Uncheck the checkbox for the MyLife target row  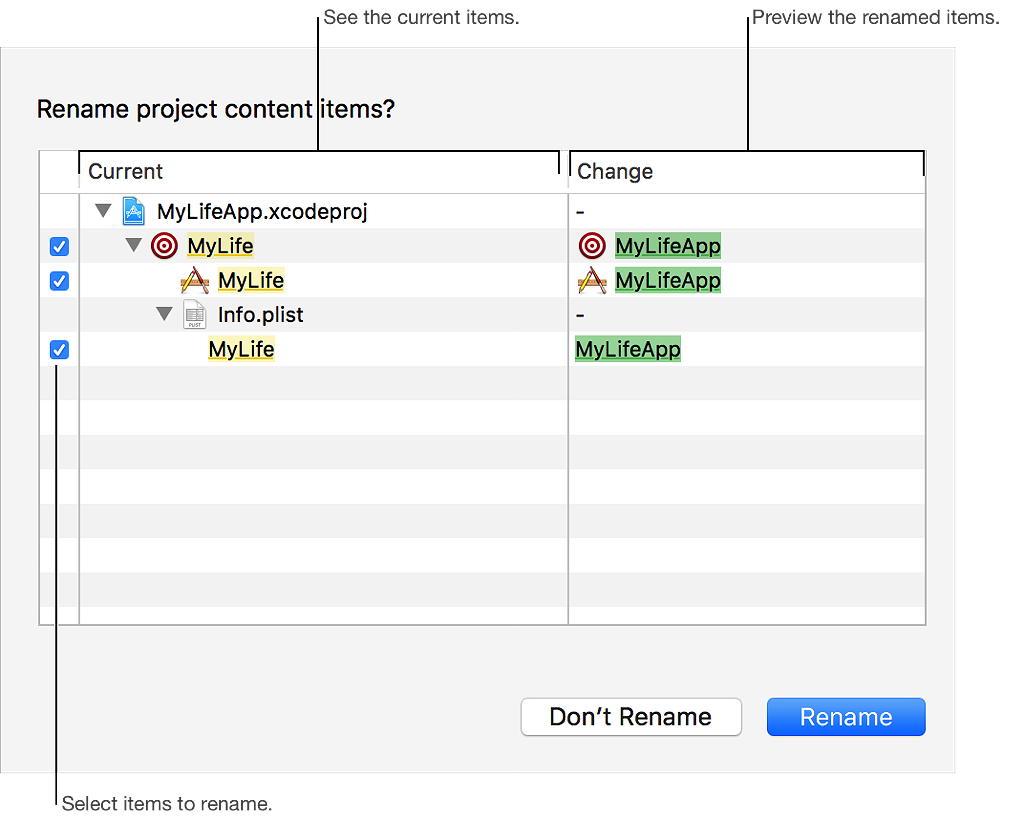[59, 246]
